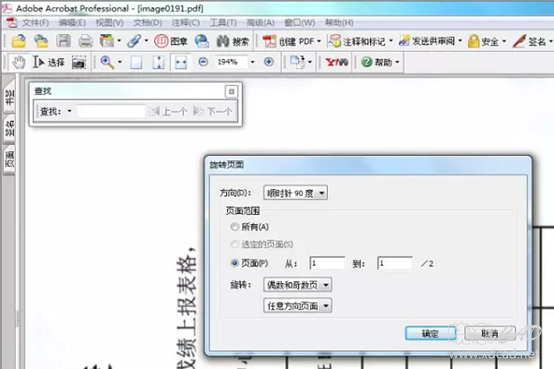Click the rotate view pages icon
Image resolution: width=554 pixels, height=369 pixels.
click(x=297, y=62)
